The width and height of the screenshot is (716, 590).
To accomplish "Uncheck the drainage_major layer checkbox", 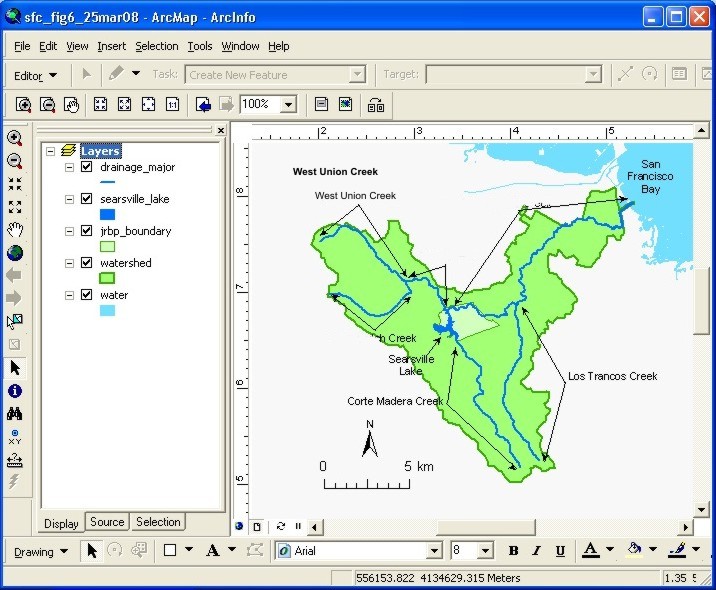I will click(x=86, y=167).
